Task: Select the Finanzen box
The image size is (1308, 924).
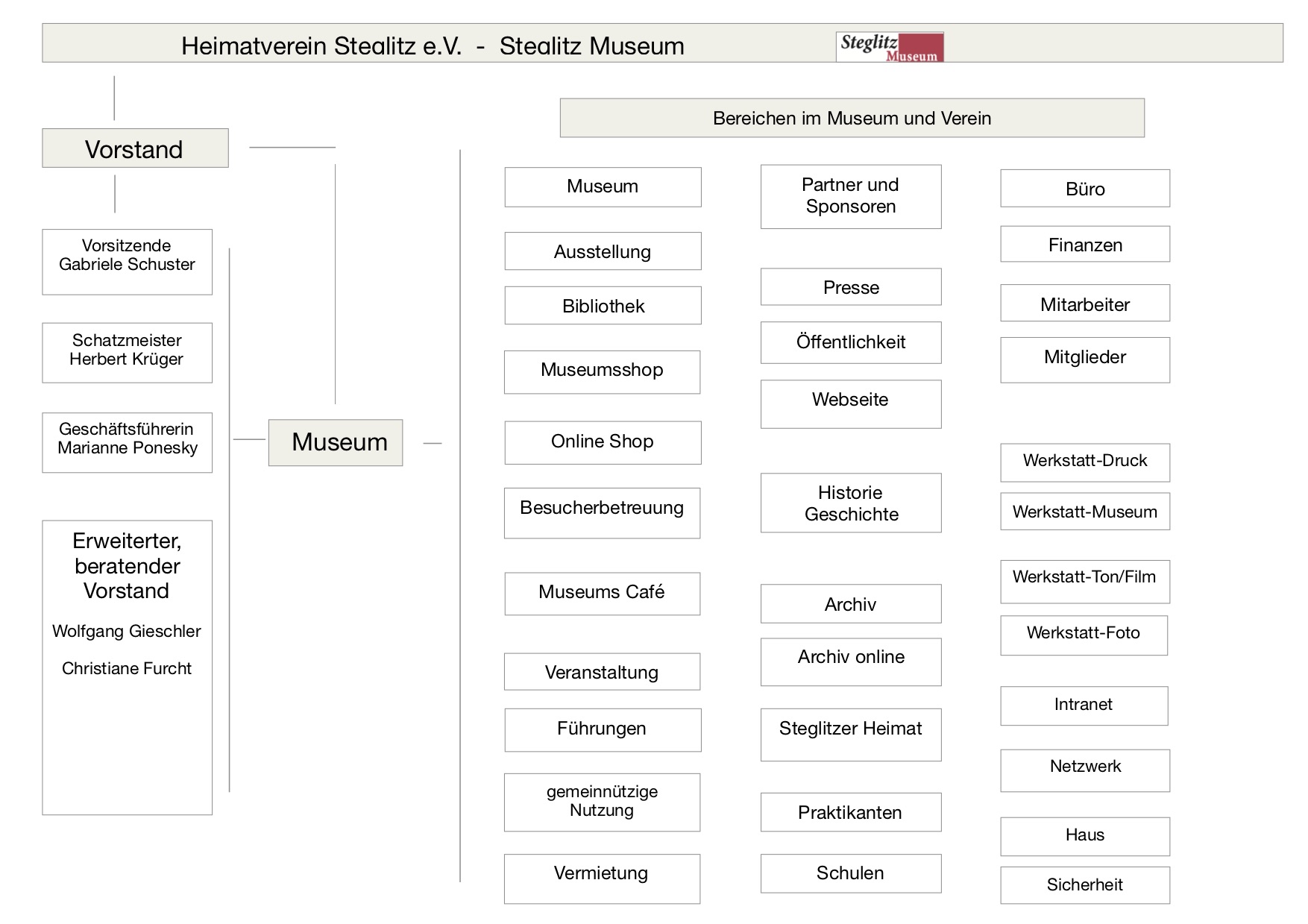Action: click(x=1085, y=245)
